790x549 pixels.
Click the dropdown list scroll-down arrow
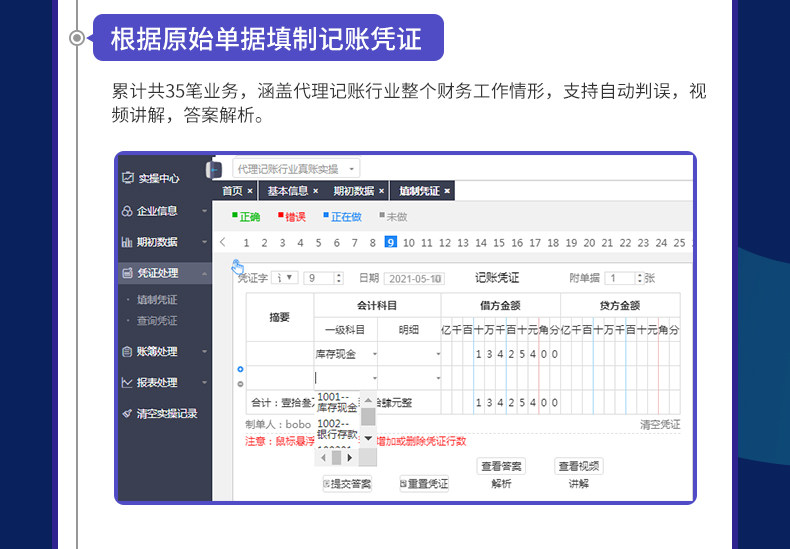(368, 439)
